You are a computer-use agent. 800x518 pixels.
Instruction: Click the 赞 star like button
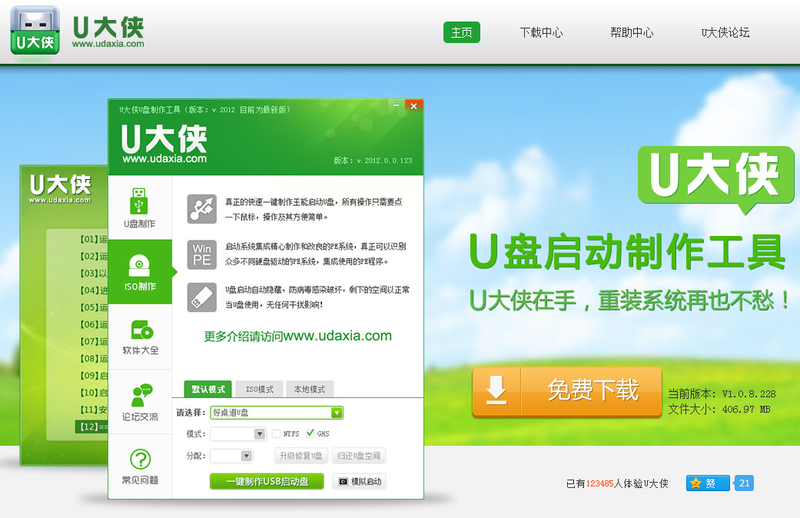708,483
